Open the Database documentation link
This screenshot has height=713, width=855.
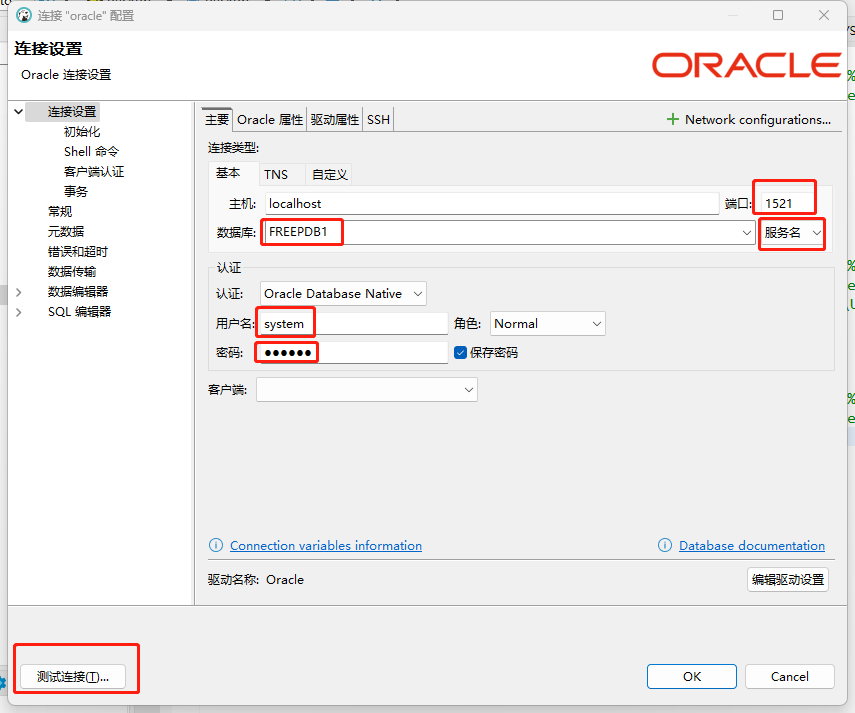point(751,546)
